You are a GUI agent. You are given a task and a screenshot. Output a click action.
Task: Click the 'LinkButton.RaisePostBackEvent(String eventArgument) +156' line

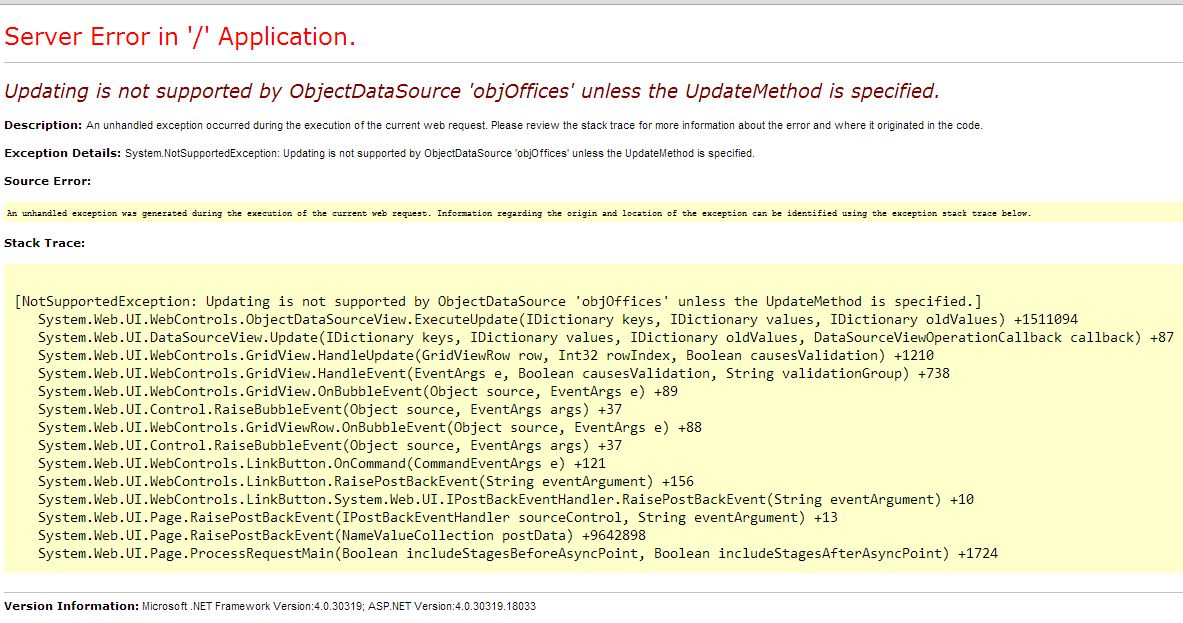pos(366,481)
